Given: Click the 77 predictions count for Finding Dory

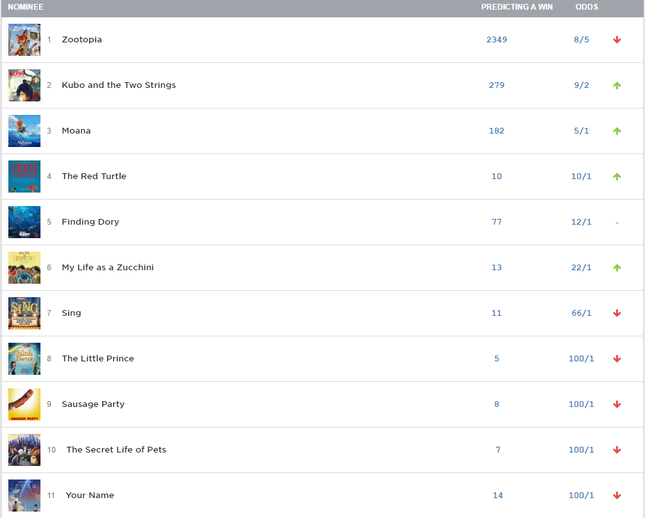Looking at the screenshot, I should pos(497,222).
